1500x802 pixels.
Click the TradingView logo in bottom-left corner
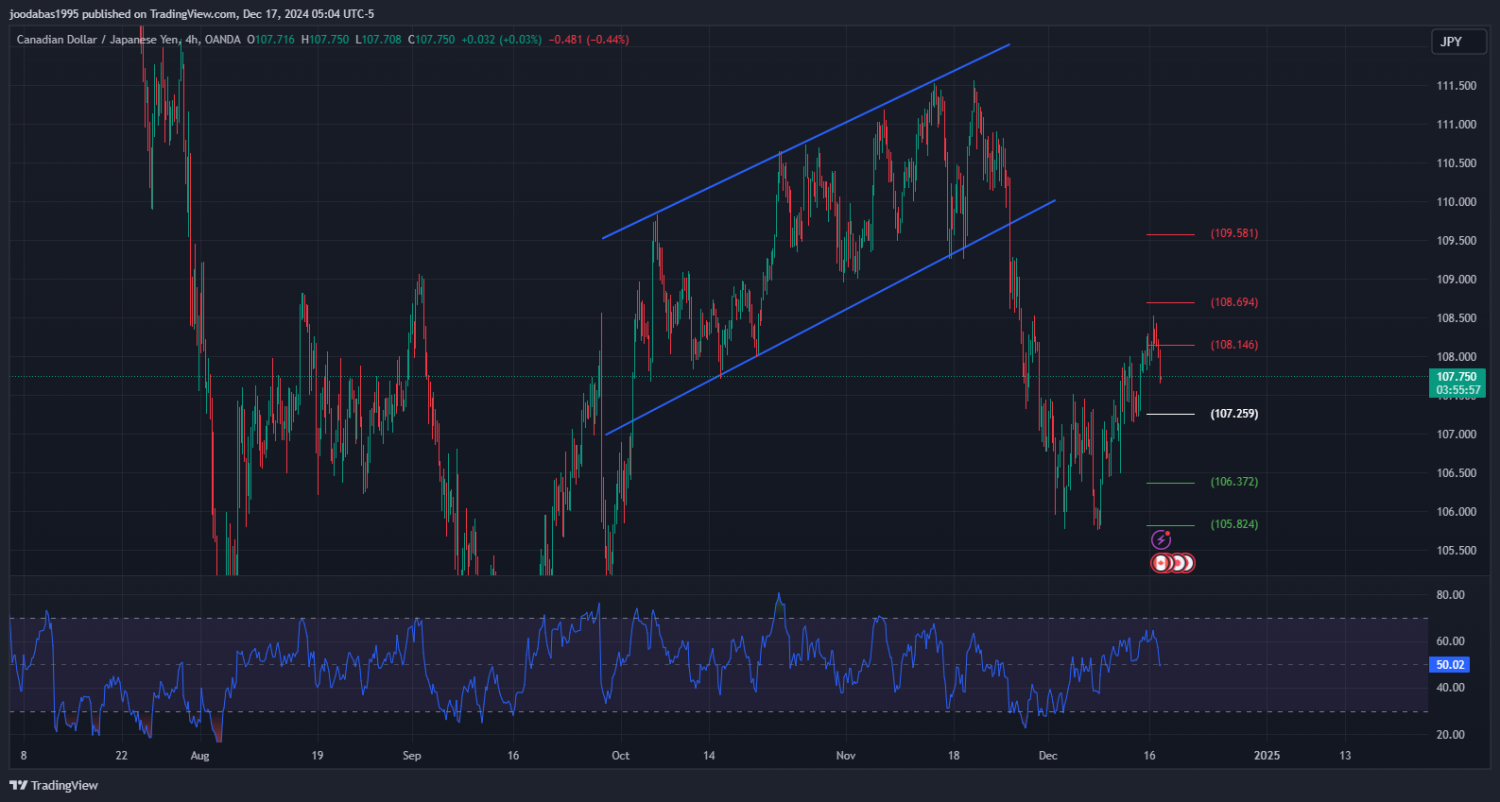pos(55,785)
